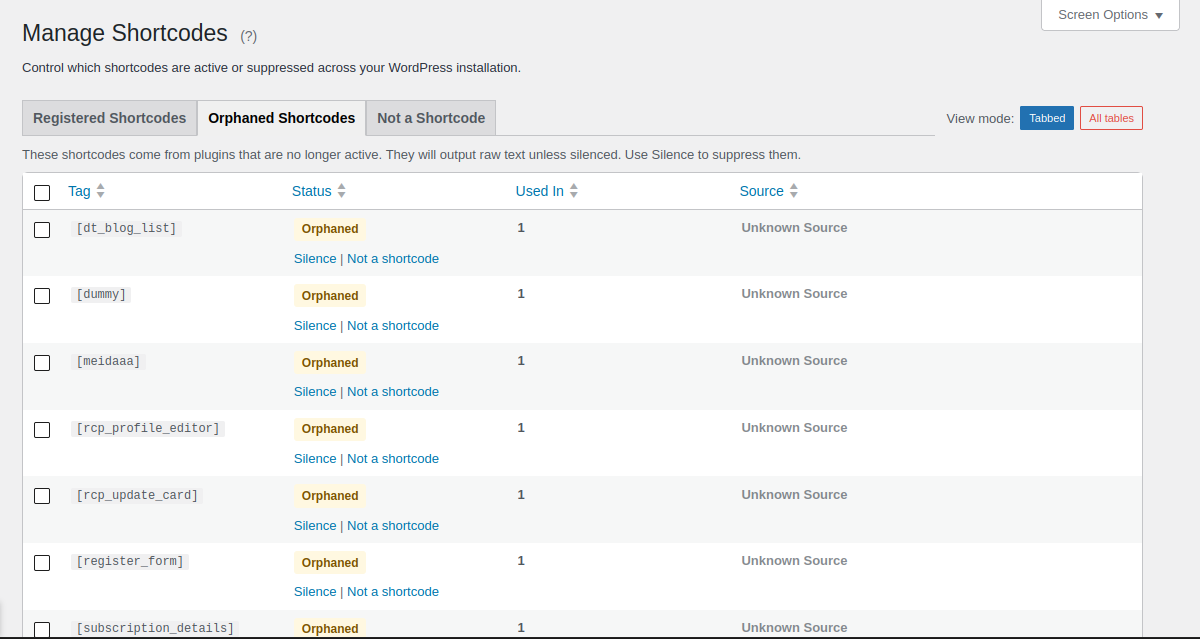Click Unknown Source in [register_form] row
This screenshot has width=1200, height=639.
coord(794,561)
